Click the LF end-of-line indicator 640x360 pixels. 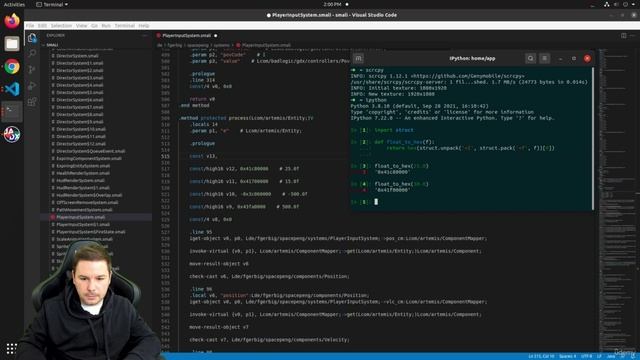click(599, 356)
